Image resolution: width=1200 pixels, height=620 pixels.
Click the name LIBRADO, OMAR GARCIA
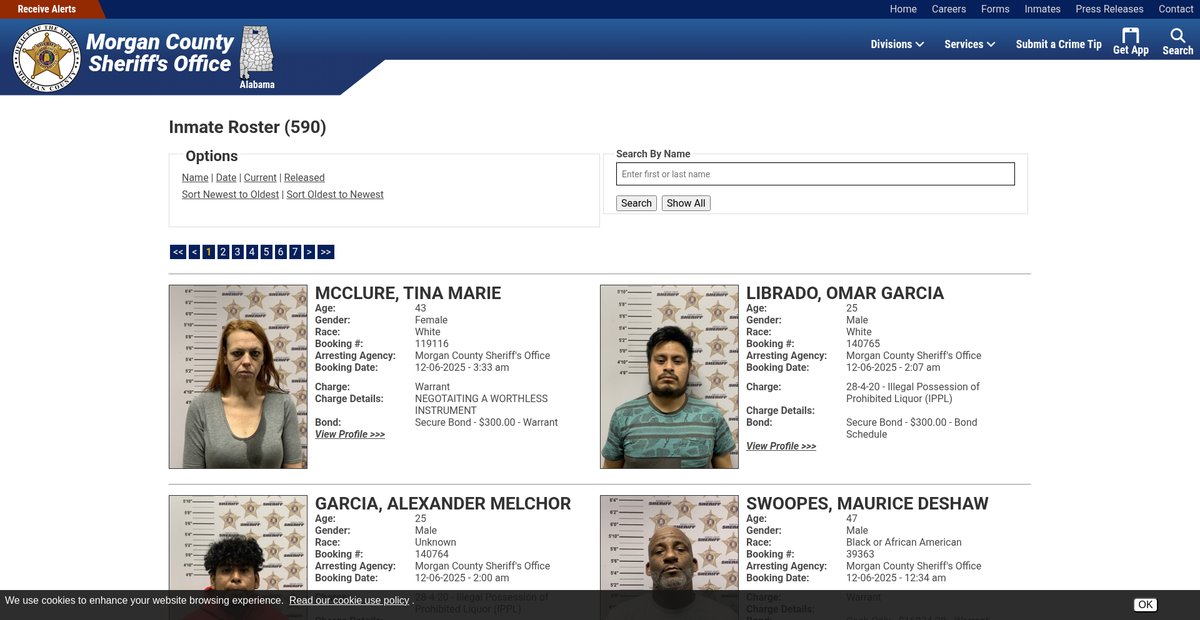(845, 293)
